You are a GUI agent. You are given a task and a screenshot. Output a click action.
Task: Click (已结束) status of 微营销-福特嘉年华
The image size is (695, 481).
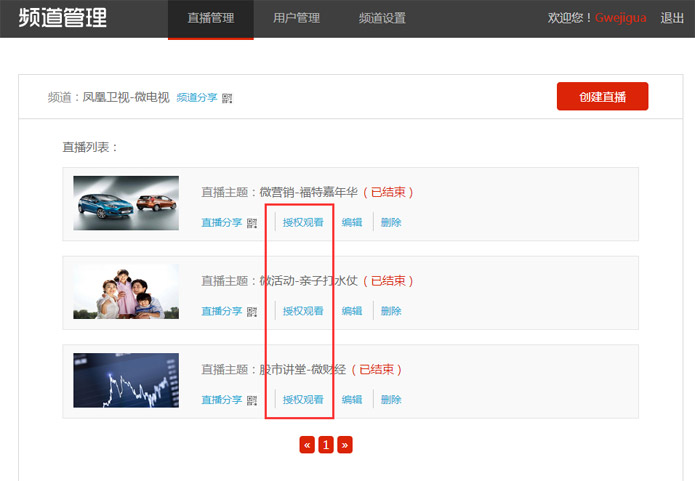click(388, 192)
